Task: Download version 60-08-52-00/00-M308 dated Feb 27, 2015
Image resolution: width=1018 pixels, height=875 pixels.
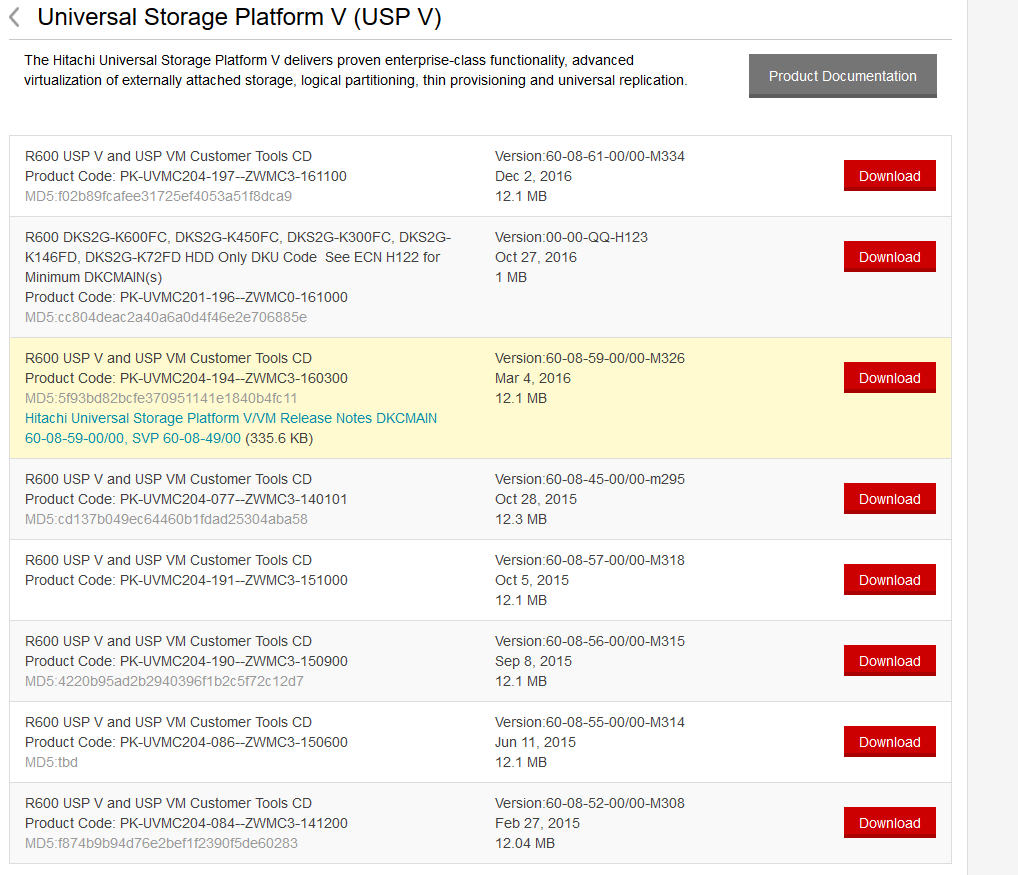Action: pos(889,823)
